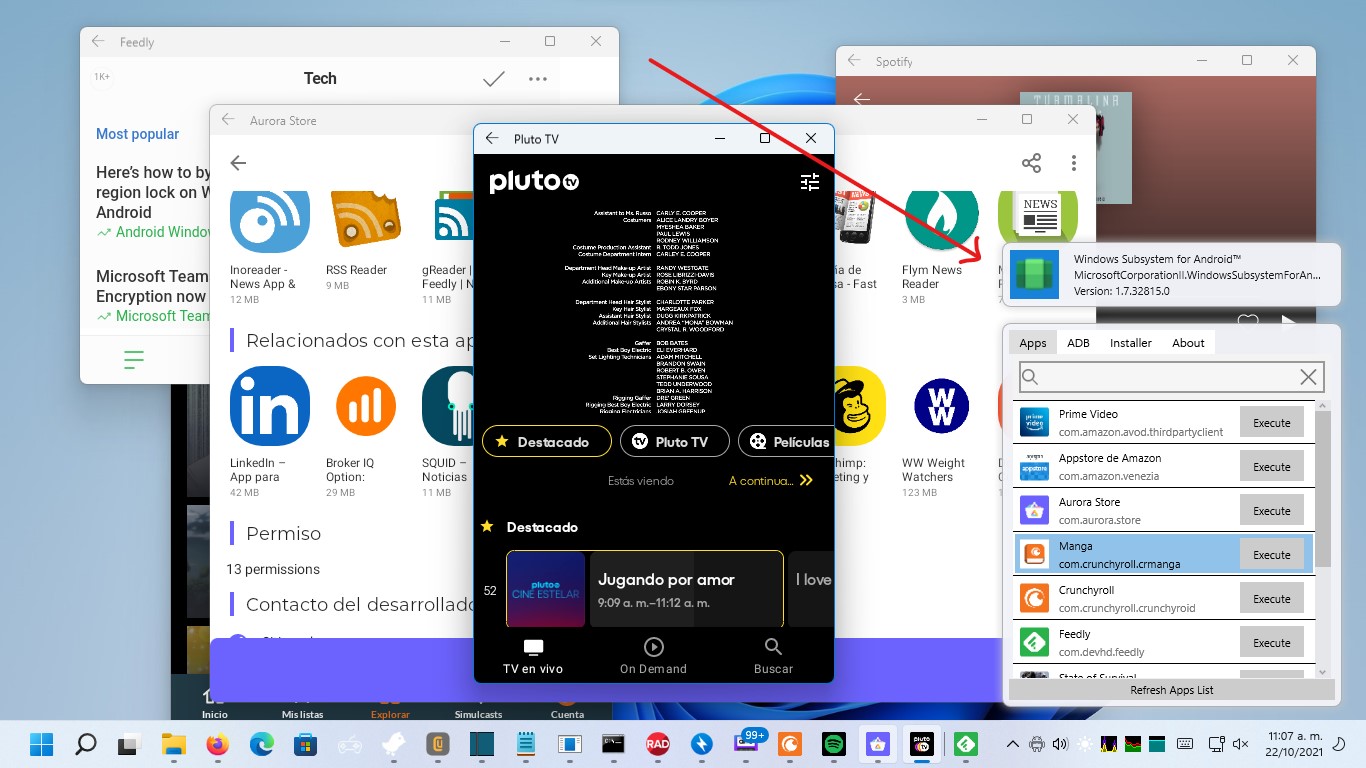Viewport: 1366px width, 768px height.
Task: Open Firefox from the taskbar
Action: click(x=217, y=744)
